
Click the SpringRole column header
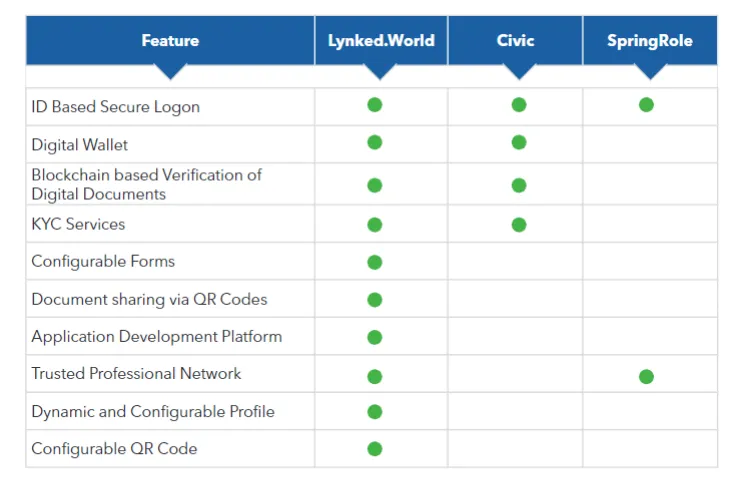point(650,41)
